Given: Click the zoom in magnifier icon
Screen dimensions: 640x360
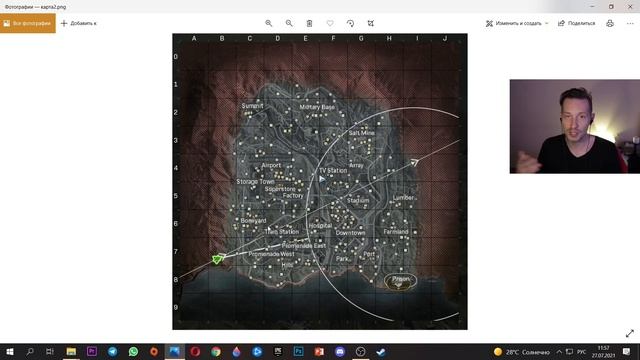Looking at the screenshot, I should [x=269, y=23].
